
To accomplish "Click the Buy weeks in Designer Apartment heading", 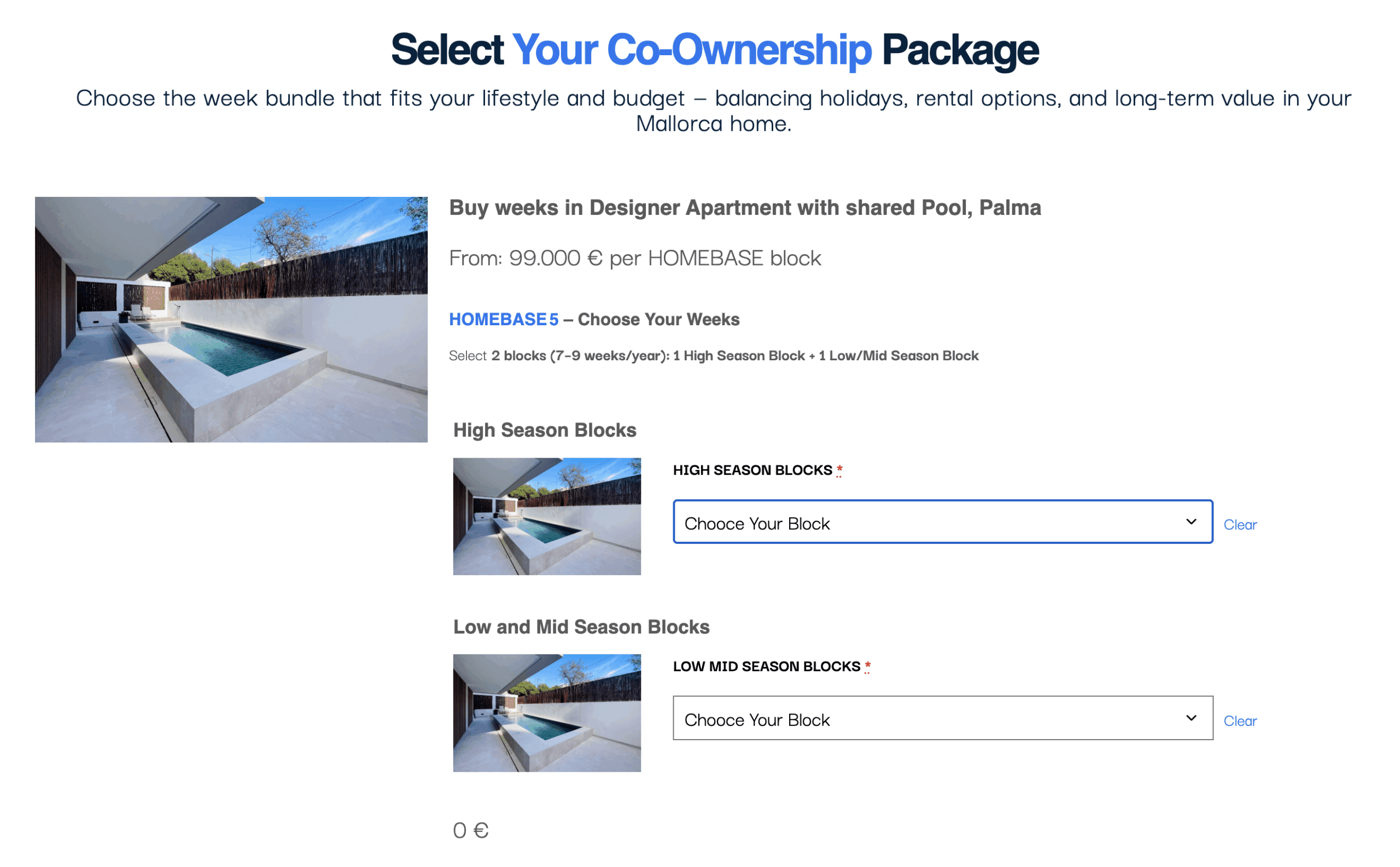I will pyautogui.click(x=744, y=208).
